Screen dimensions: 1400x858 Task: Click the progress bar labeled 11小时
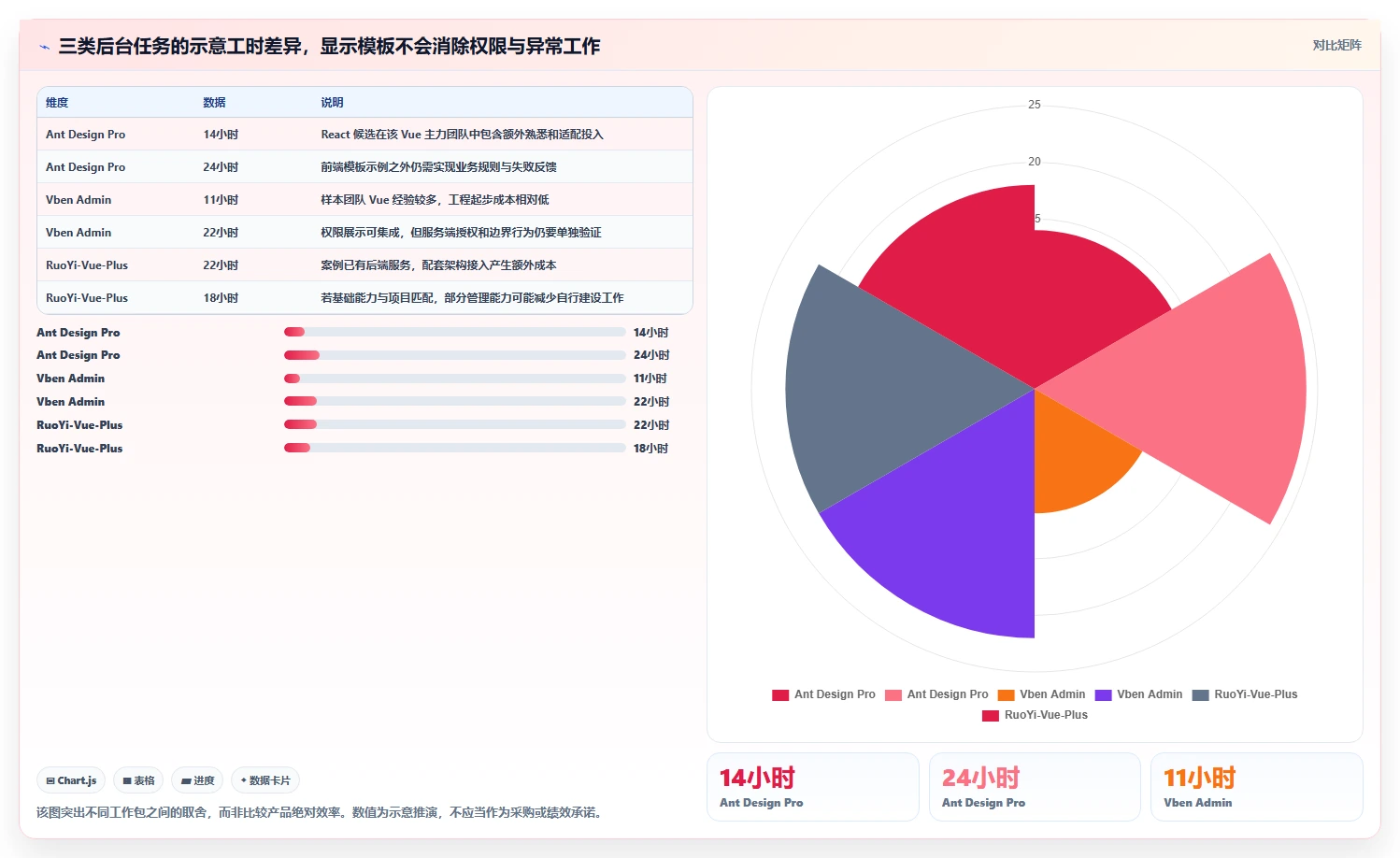coord(455,379)
